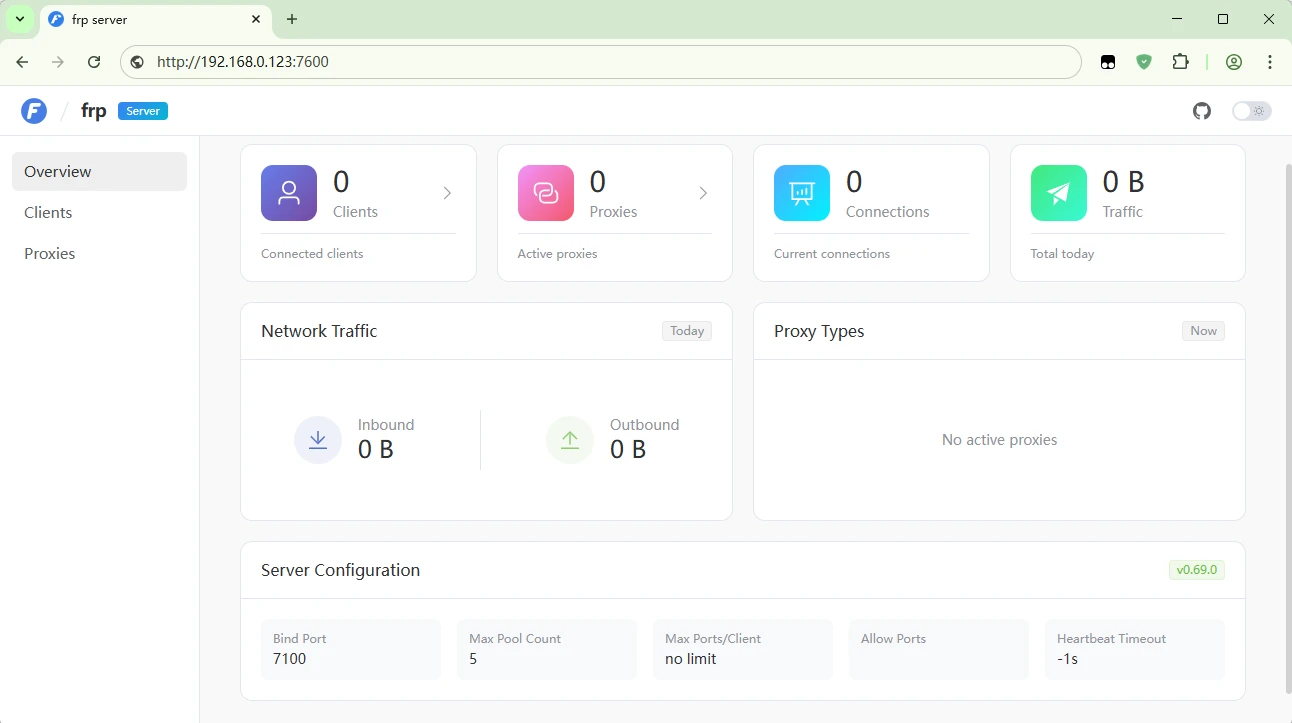
Task: Open the site information icon in address bar
Action: tap(137, 62)
